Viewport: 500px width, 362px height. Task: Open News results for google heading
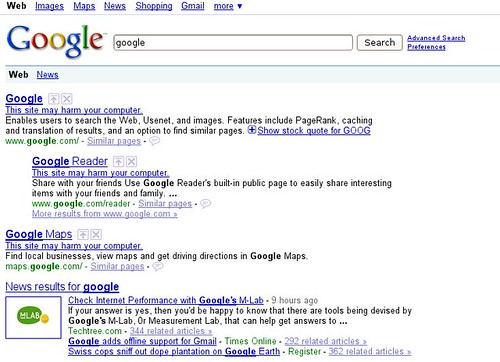pyautogui.click(x=62, y=287)
